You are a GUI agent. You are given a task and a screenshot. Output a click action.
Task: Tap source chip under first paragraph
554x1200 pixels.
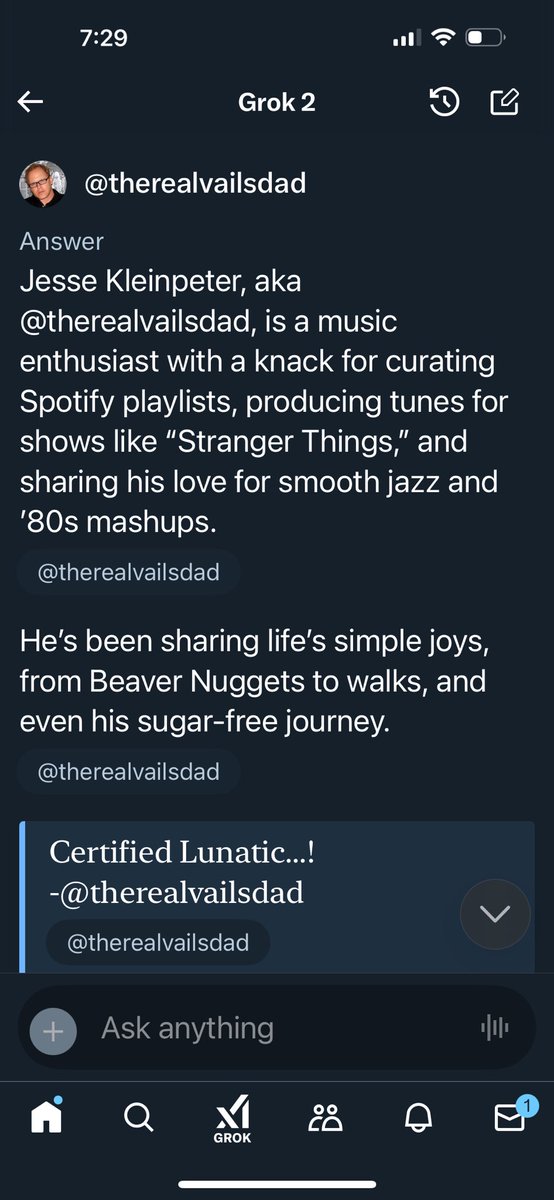tap(128, 573)
